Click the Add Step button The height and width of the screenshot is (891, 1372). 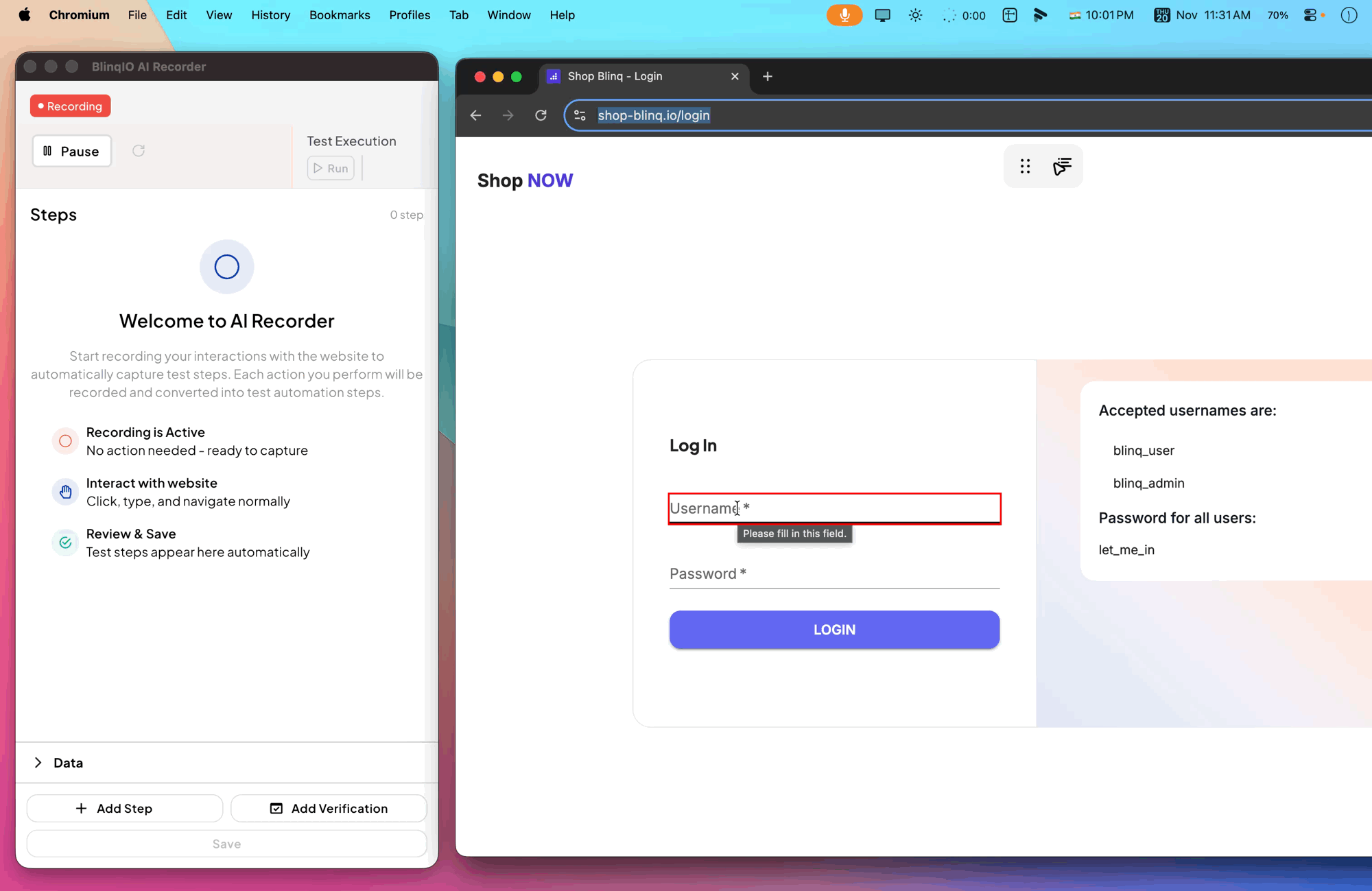point(124,809)
